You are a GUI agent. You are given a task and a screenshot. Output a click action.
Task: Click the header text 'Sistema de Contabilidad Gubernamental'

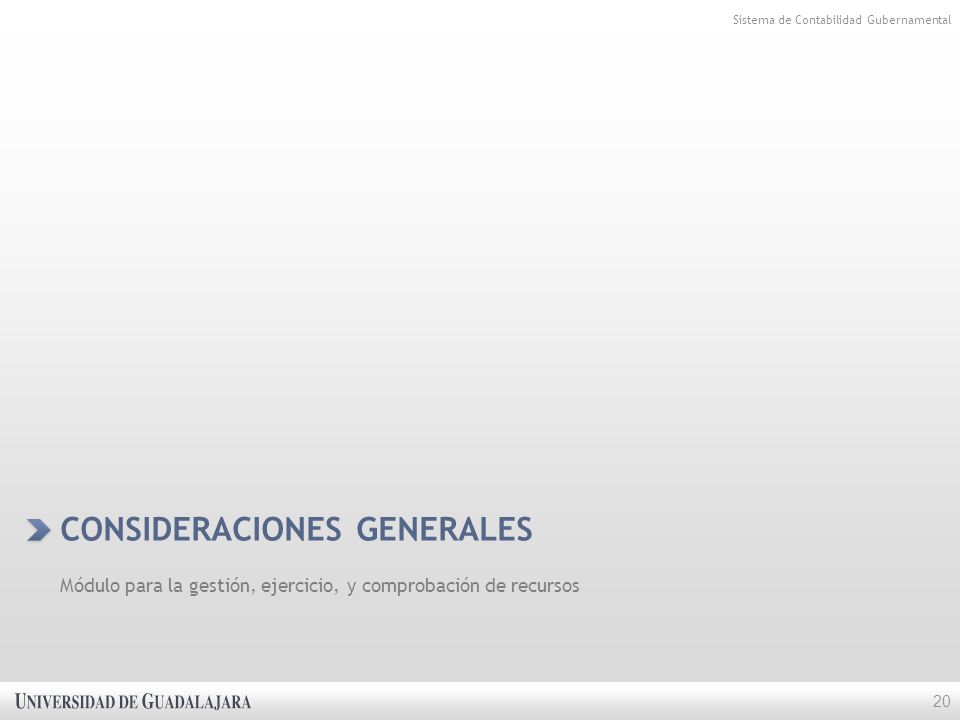coord(842,20)
